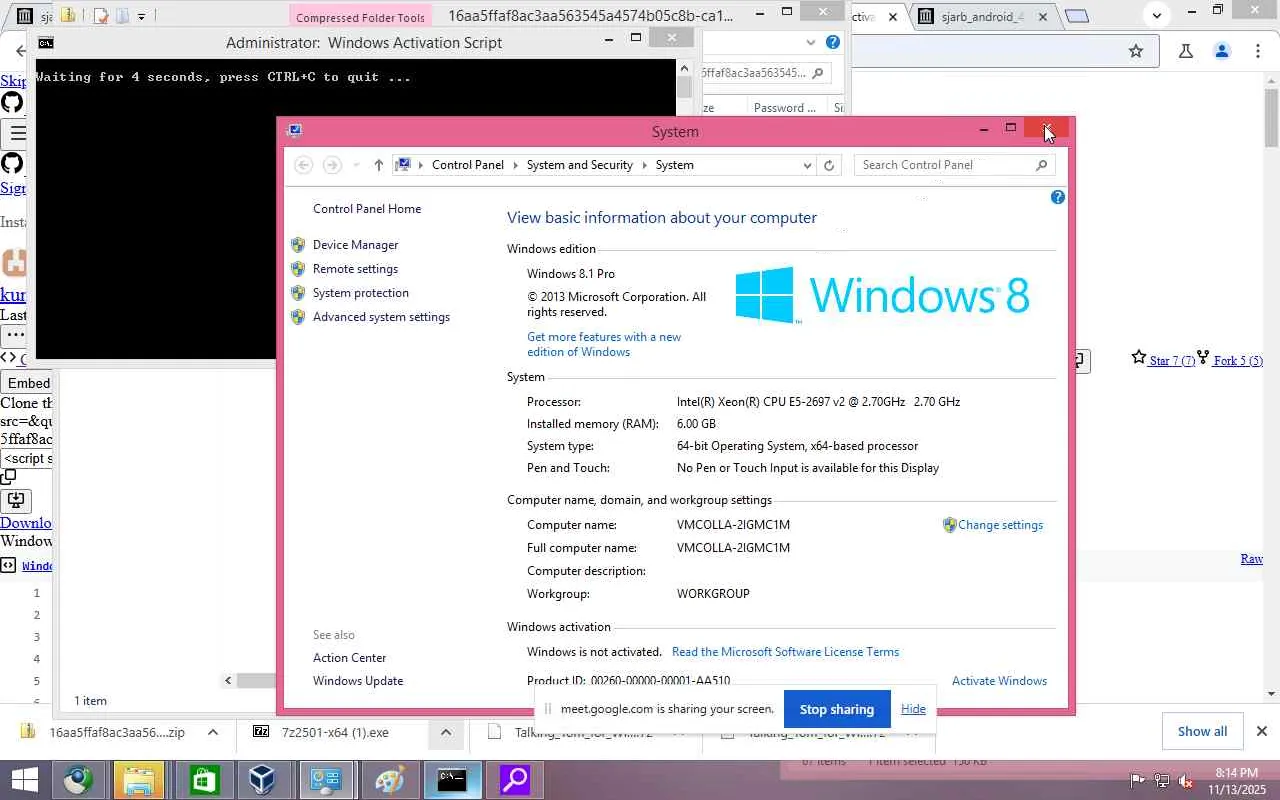This screenshot has height=800, width=1280.
Task: Open Device Manager from the System sidebar
Action: pyautogui.click(x=355, y=245)
